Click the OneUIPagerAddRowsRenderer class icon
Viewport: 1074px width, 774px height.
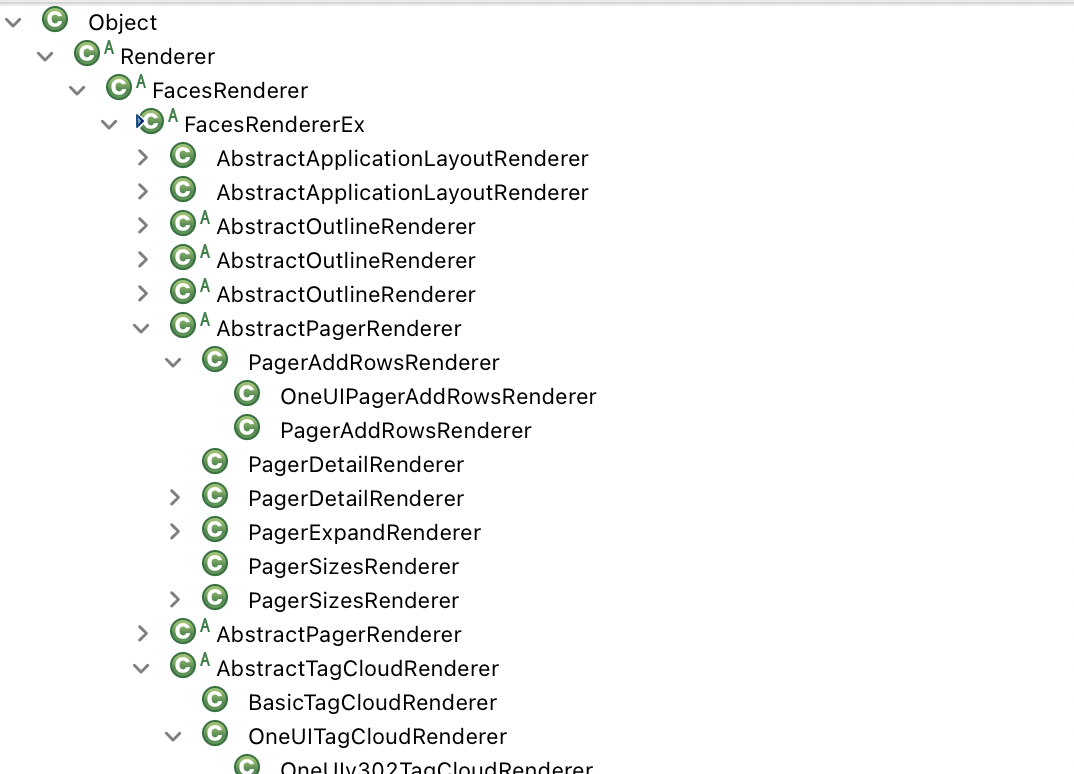pos(247,394)
